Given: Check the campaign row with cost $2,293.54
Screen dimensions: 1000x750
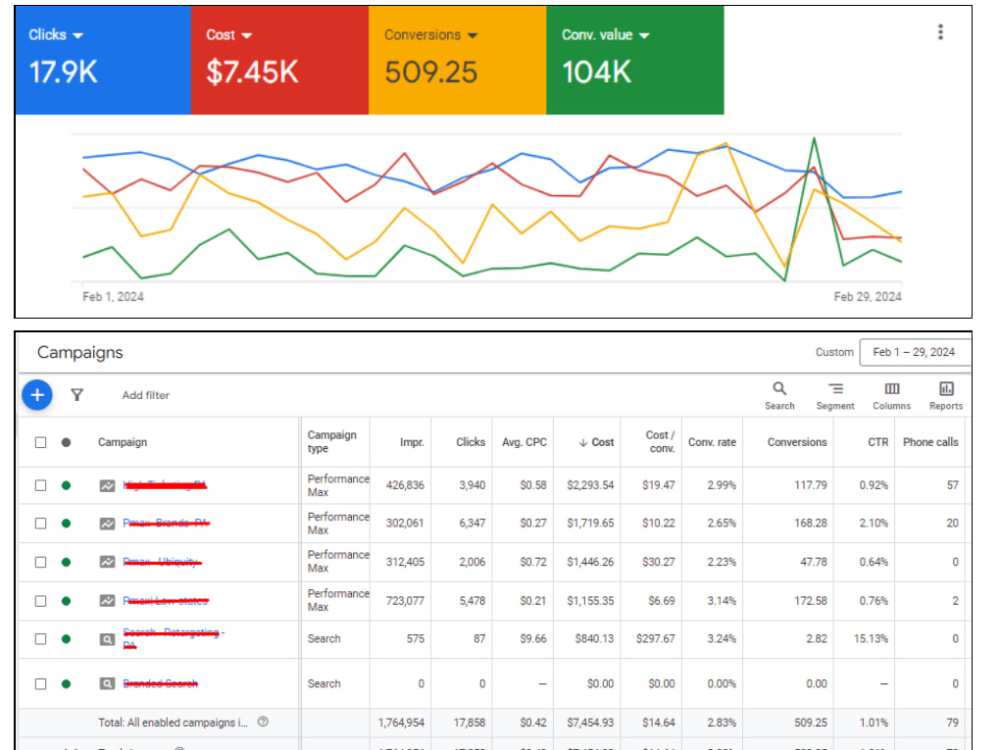Looking at the screenshot, I should [40, 486].
